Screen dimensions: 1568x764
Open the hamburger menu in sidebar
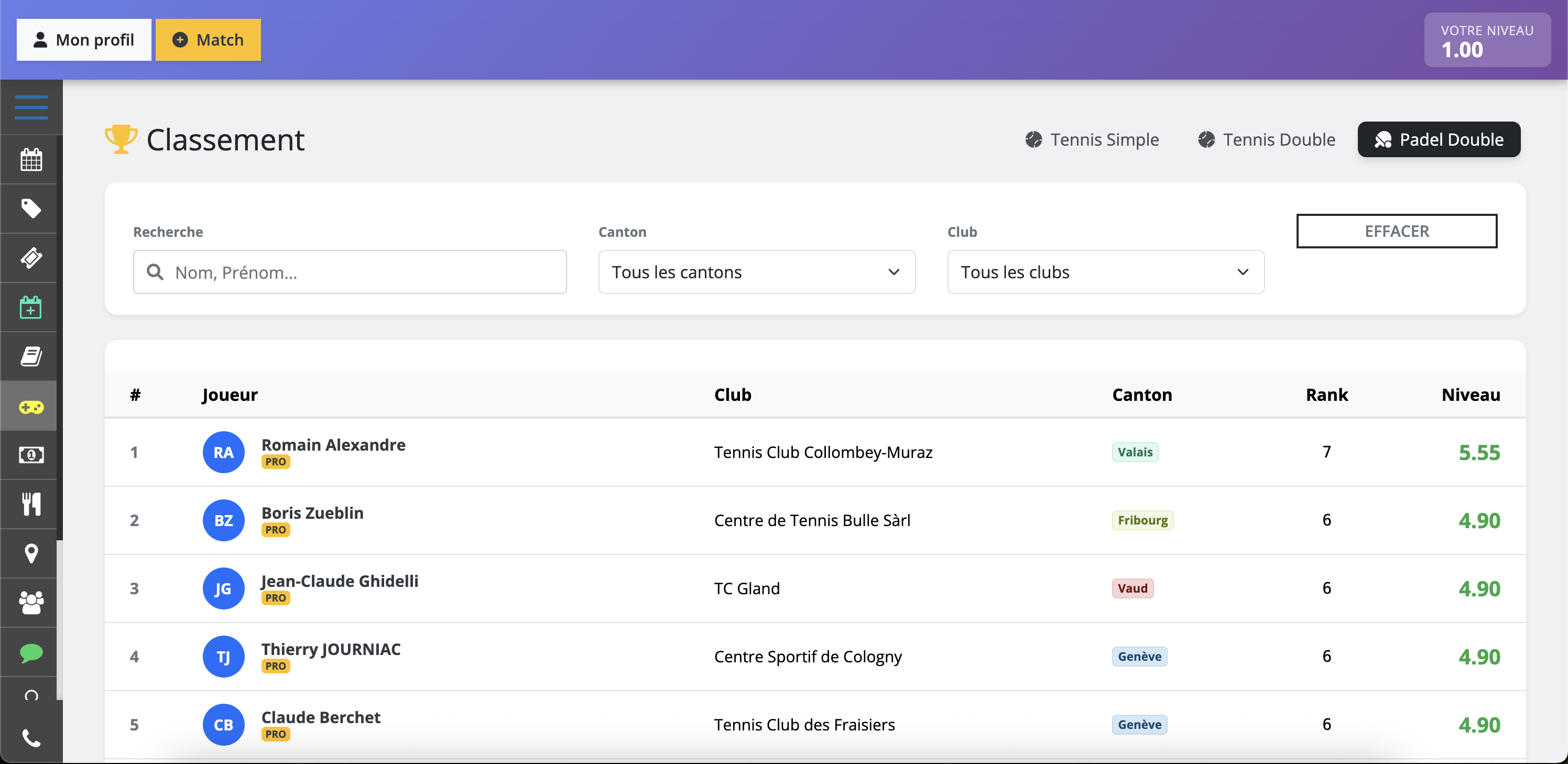[31, 107]
